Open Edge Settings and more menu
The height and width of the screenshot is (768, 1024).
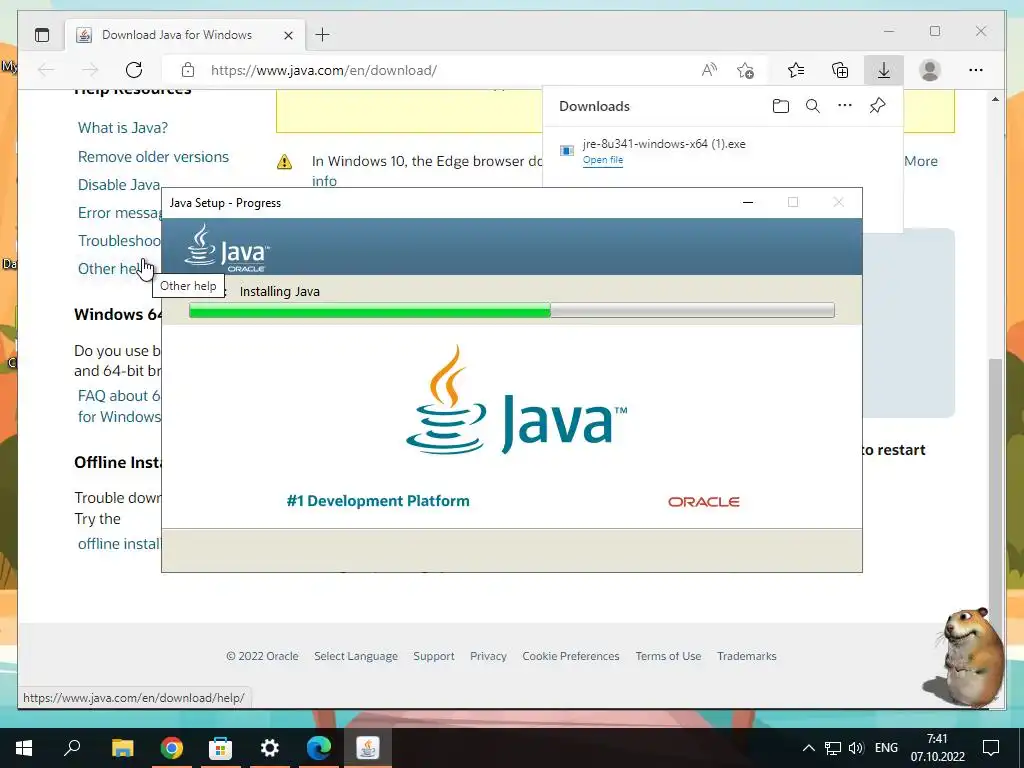tap(976, 70)
